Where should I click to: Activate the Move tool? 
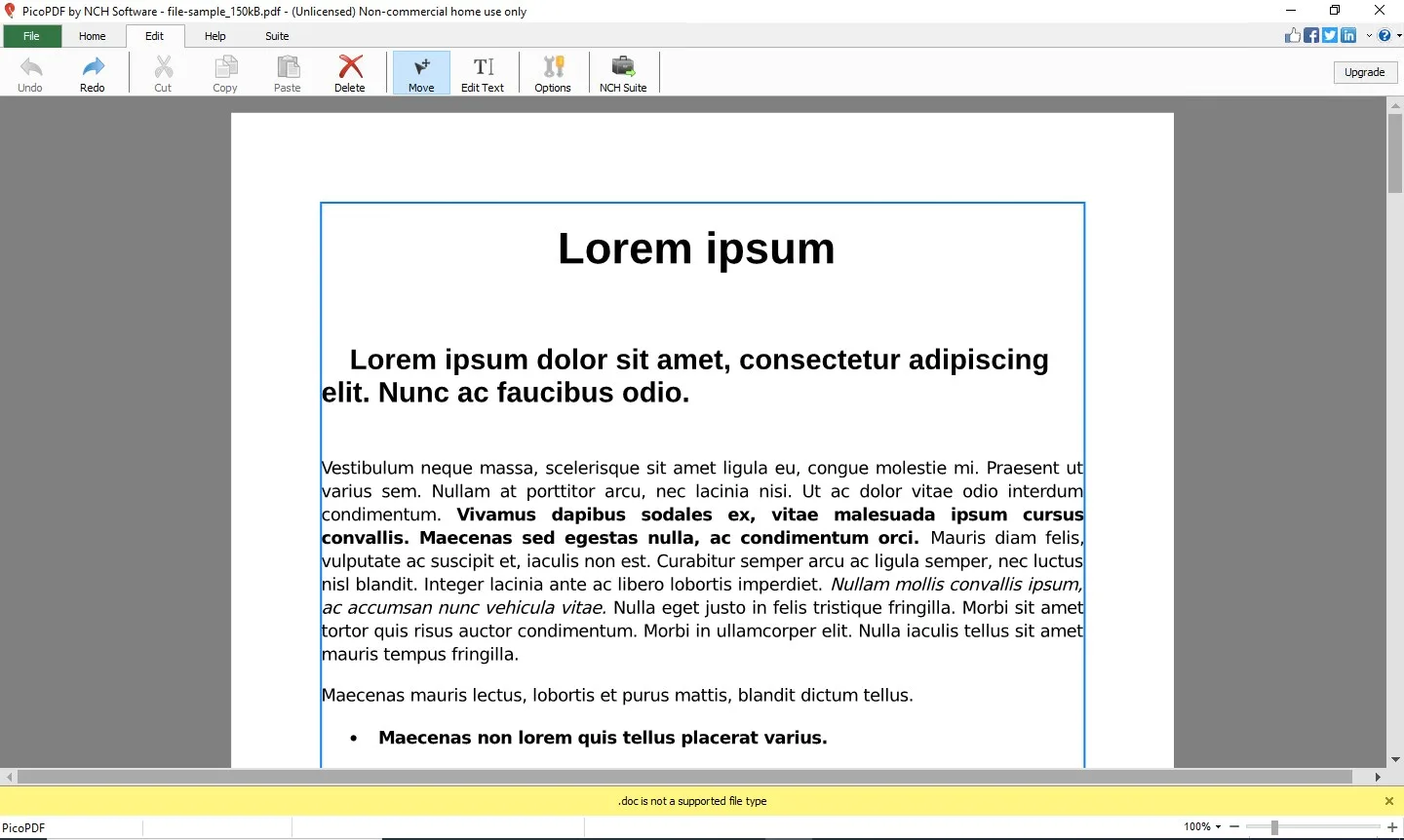421,73
